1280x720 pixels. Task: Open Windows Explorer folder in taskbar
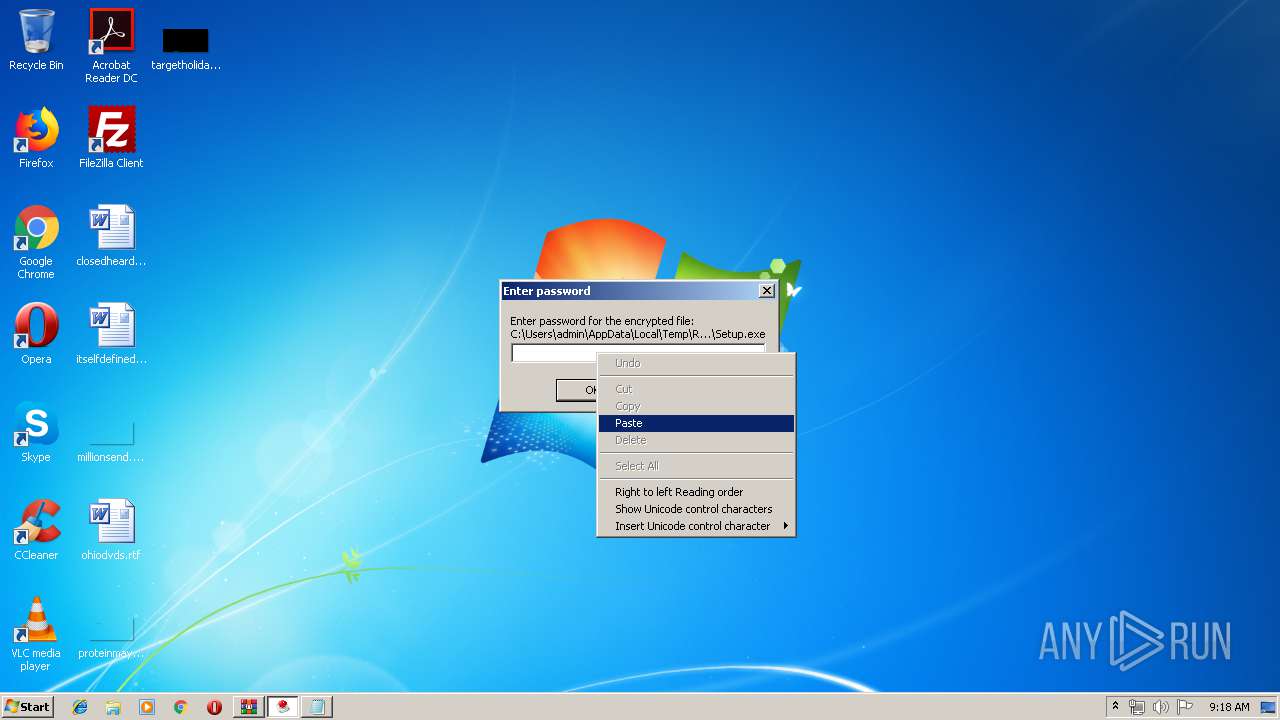113,707
